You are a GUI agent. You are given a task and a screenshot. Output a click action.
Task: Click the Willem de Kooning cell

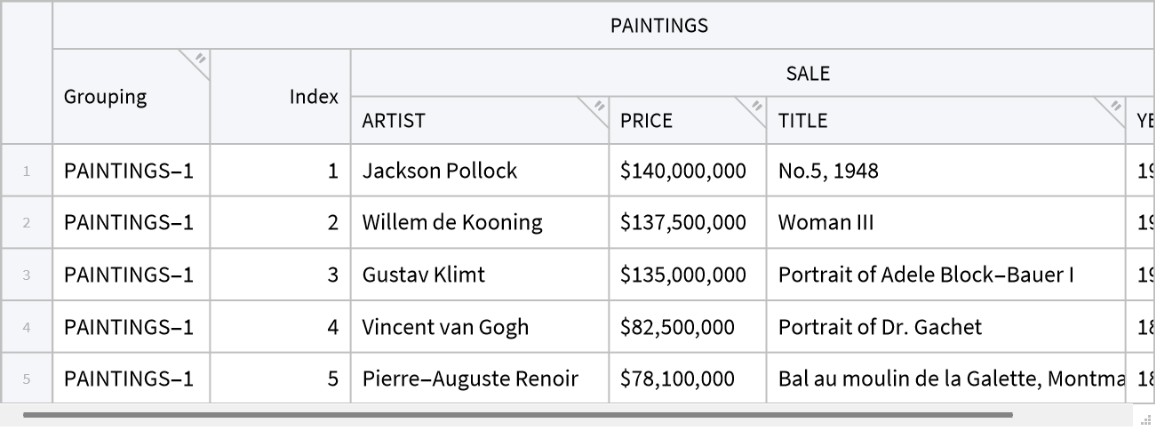pos(479,223)
